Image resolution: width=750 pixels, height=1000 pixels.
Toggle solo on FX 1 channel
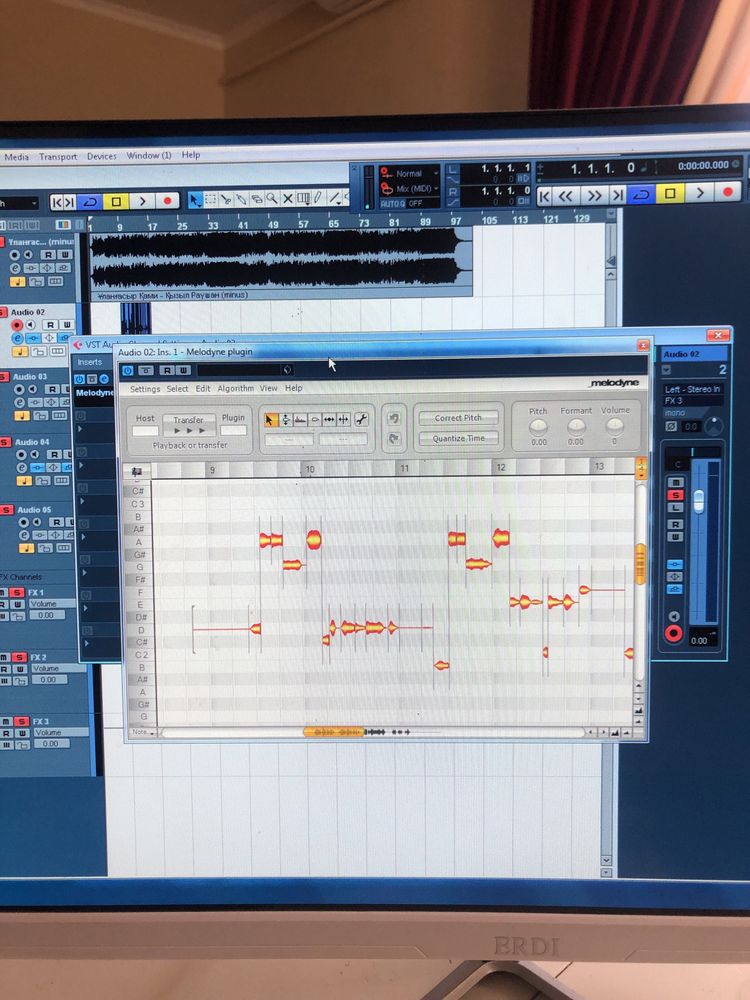17,592
